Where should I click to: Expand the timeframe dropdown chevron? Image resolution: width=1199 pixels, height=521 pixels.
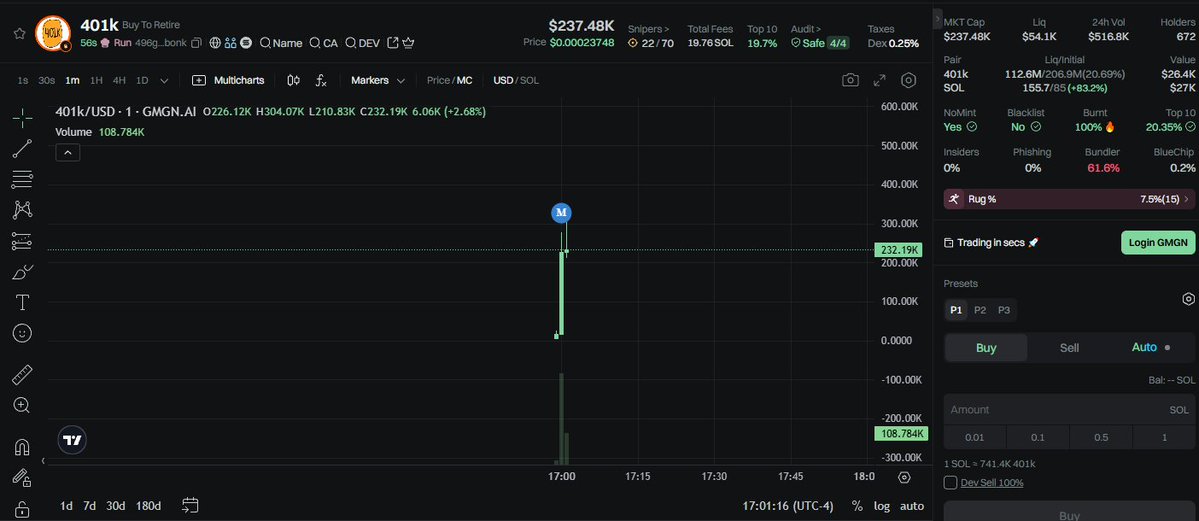(x=164, y=80)
